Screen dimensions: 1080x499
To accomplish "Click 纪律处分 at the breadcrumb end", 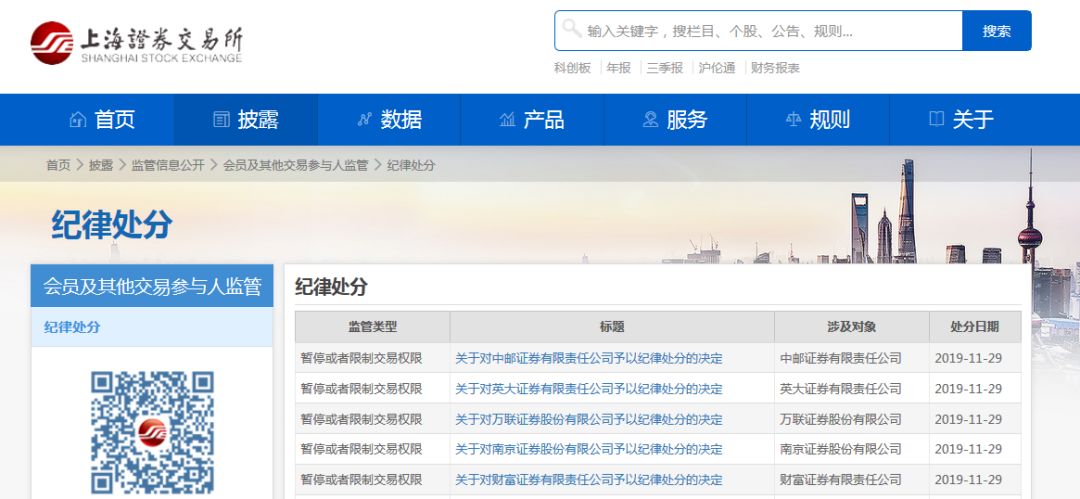I will (411, 165).
